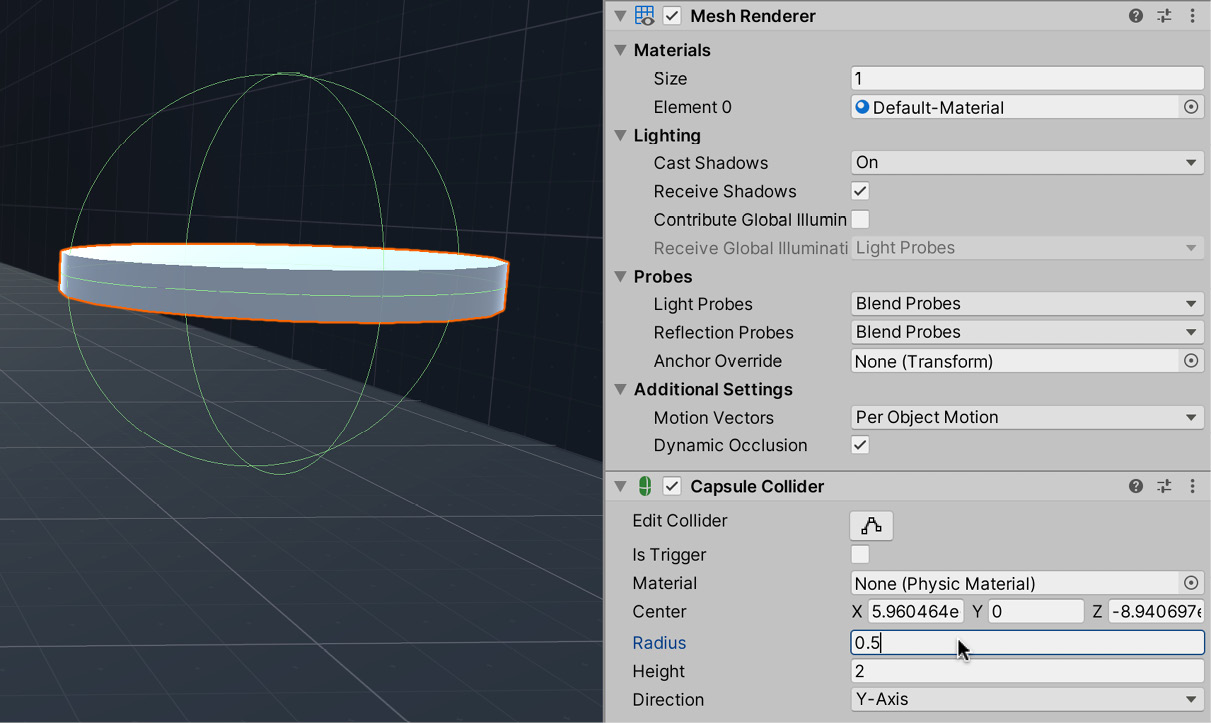Click the Receive Global Illumination dropdown

pos(1027,248)
